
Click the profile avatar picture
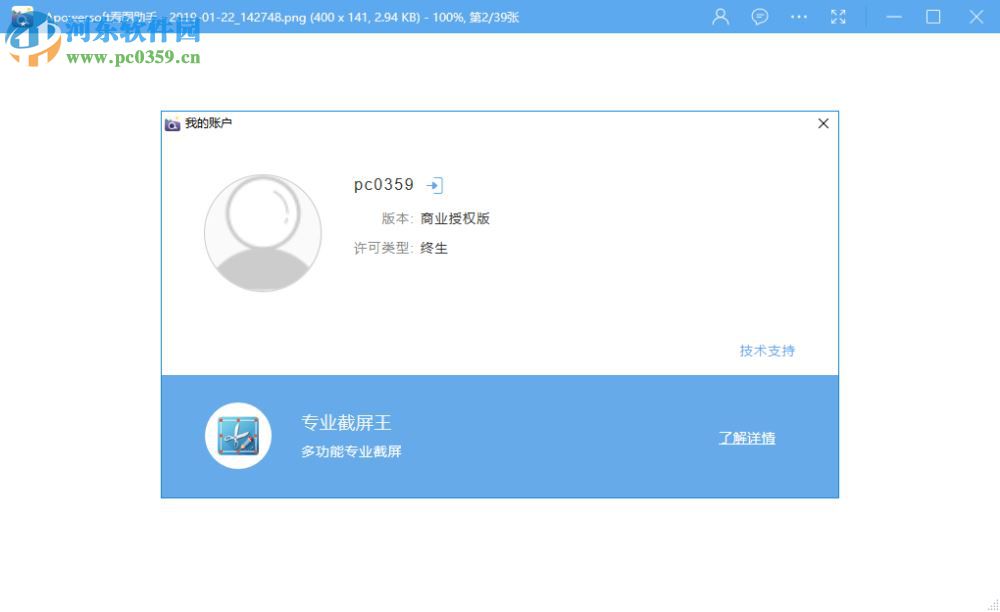coord(262,233)
